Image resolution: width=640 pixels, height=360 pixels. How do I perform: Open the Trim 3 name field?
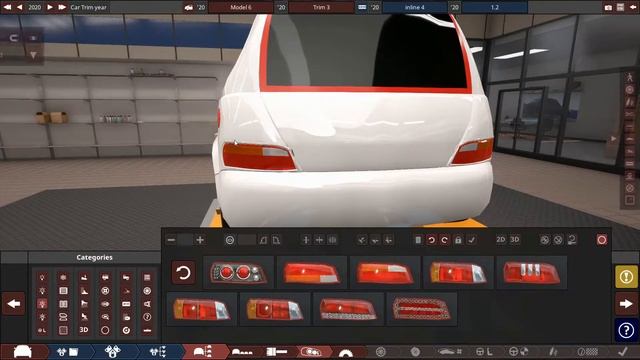(x=321, y=7)
